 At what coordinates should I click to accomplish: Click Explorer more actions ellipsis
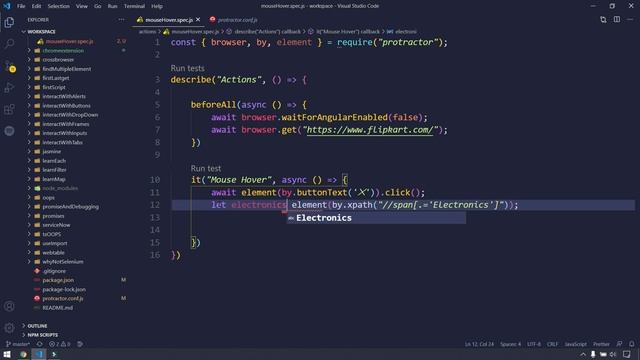click(121, 20)
